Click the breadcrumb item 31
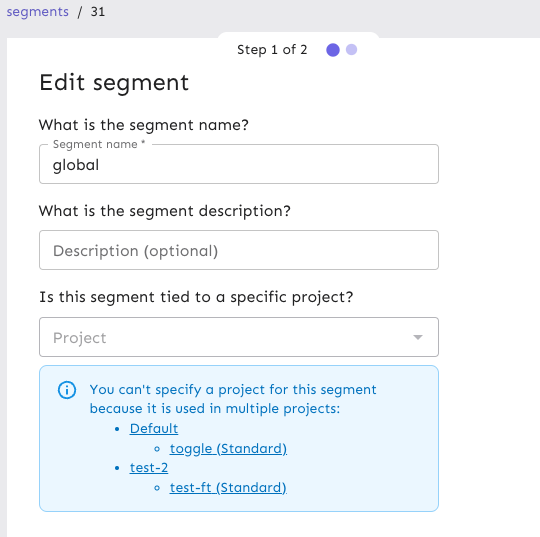The height and width of the screenshot is (537, 540). click(x=97, y=12)
